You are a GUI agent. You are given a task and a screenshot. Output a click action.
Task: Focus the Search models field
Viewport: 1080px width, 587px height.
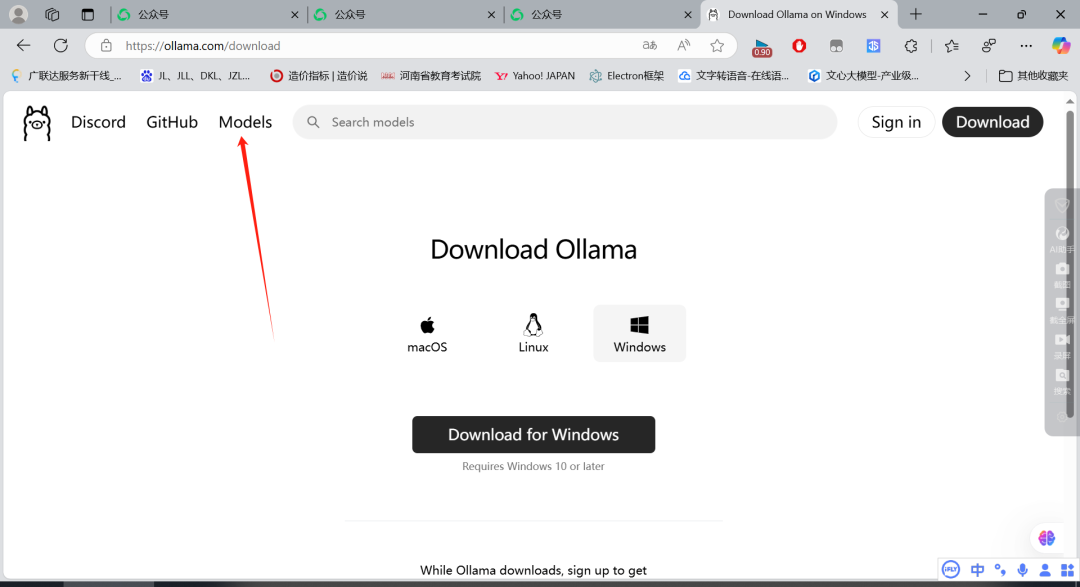pyautogui.click(x=565, y=122)
